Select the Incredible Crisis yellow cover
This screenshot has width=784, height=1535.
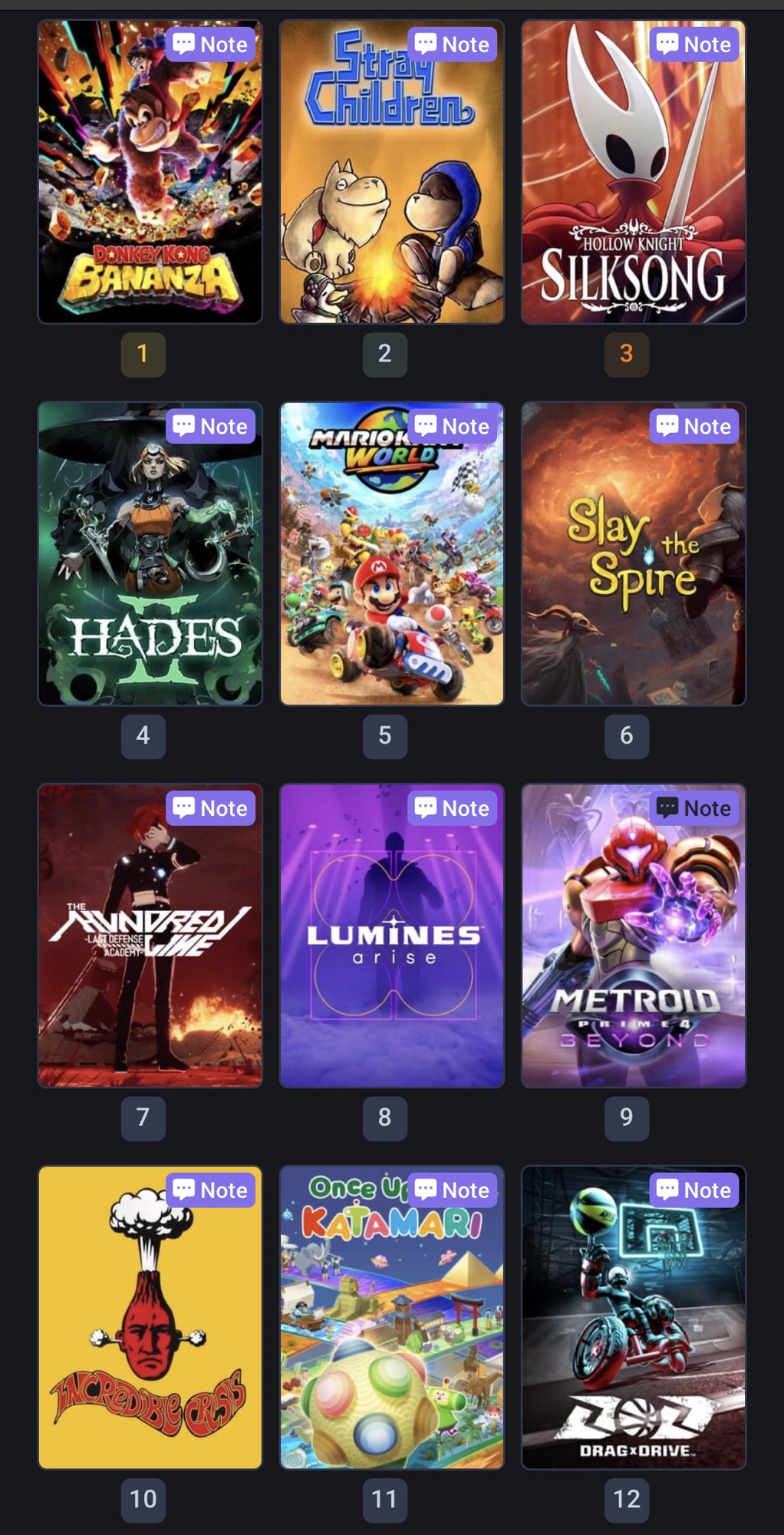(150, 1317)
